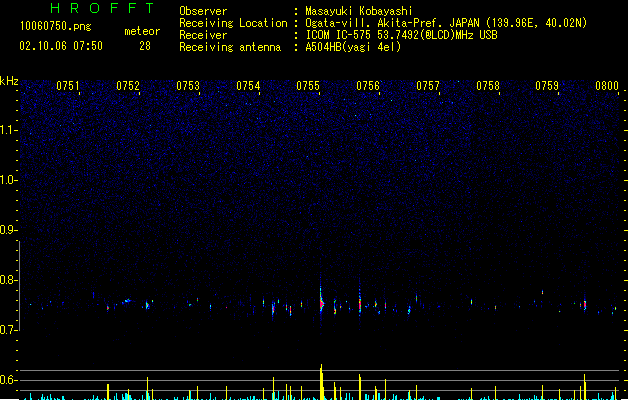Click the 0752 time marker

(x=128, y=86)
